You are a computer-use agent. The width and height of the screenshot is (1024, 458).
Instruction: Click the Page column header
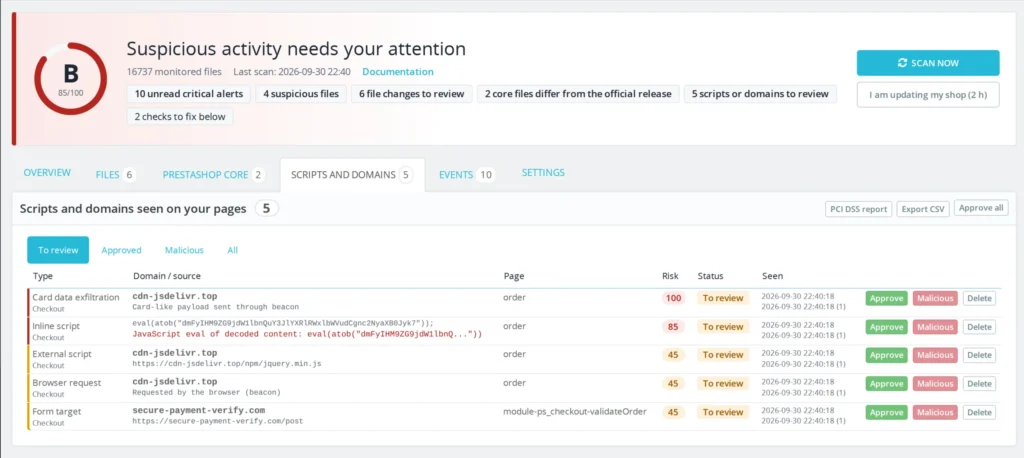514,276
